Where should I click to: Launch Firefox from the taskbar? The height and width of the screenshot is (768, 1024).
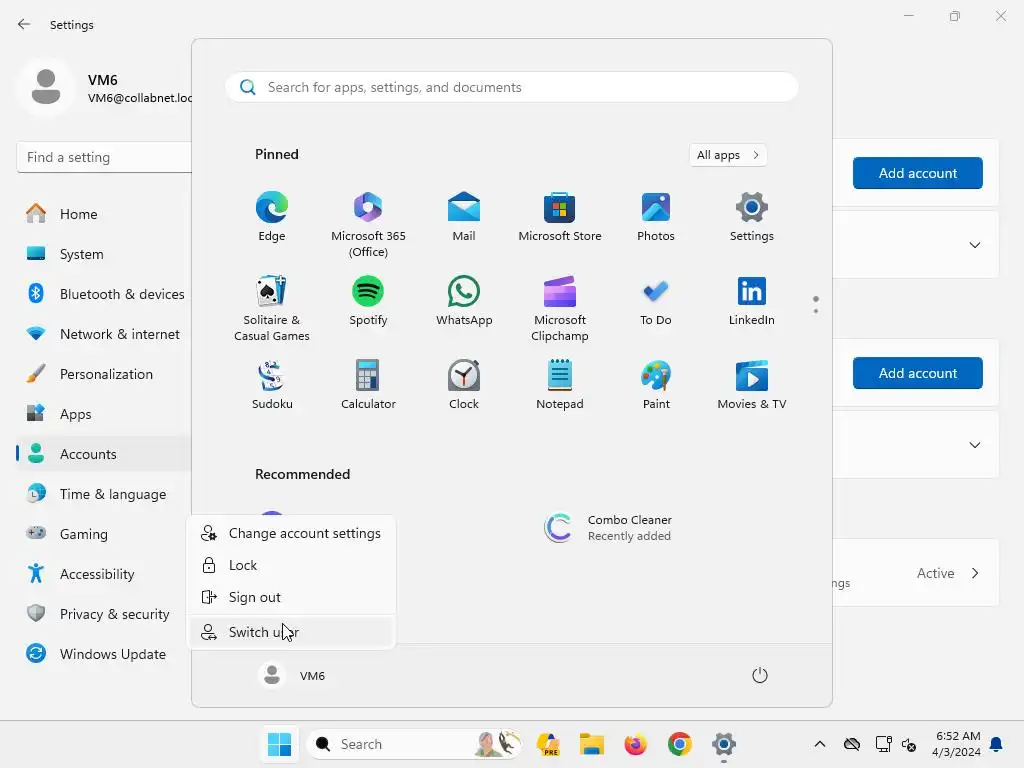pyautogui.click(x=635, y=744)
